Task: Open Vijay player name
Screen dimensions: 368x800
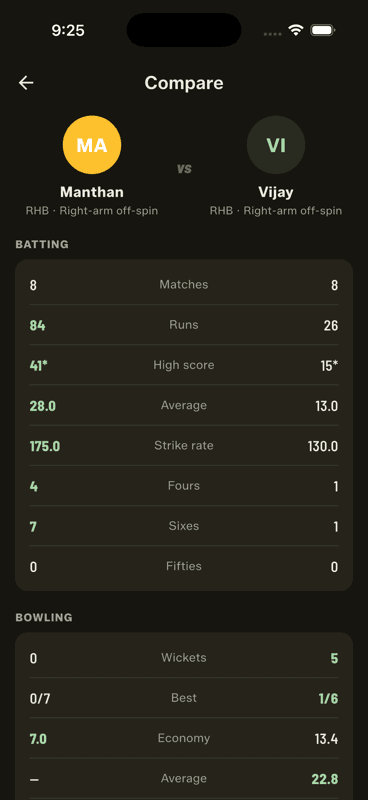Action: 276,192
